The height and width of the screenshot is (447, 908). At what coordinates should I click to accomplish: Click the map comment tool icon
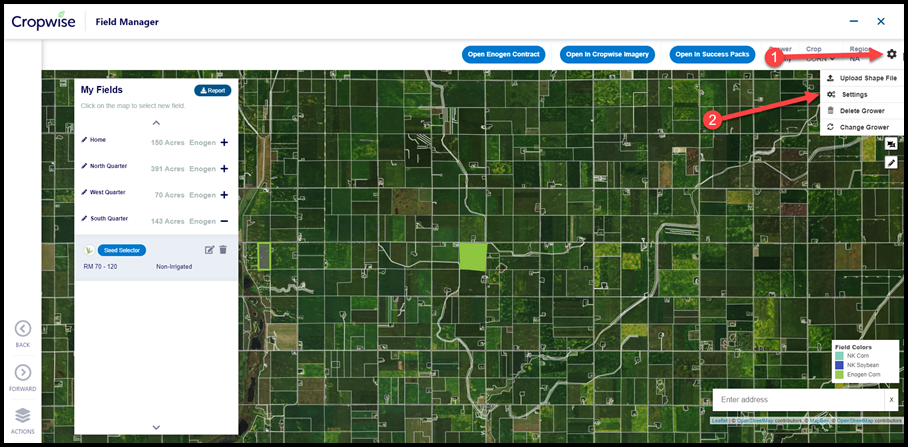[891, 145]
